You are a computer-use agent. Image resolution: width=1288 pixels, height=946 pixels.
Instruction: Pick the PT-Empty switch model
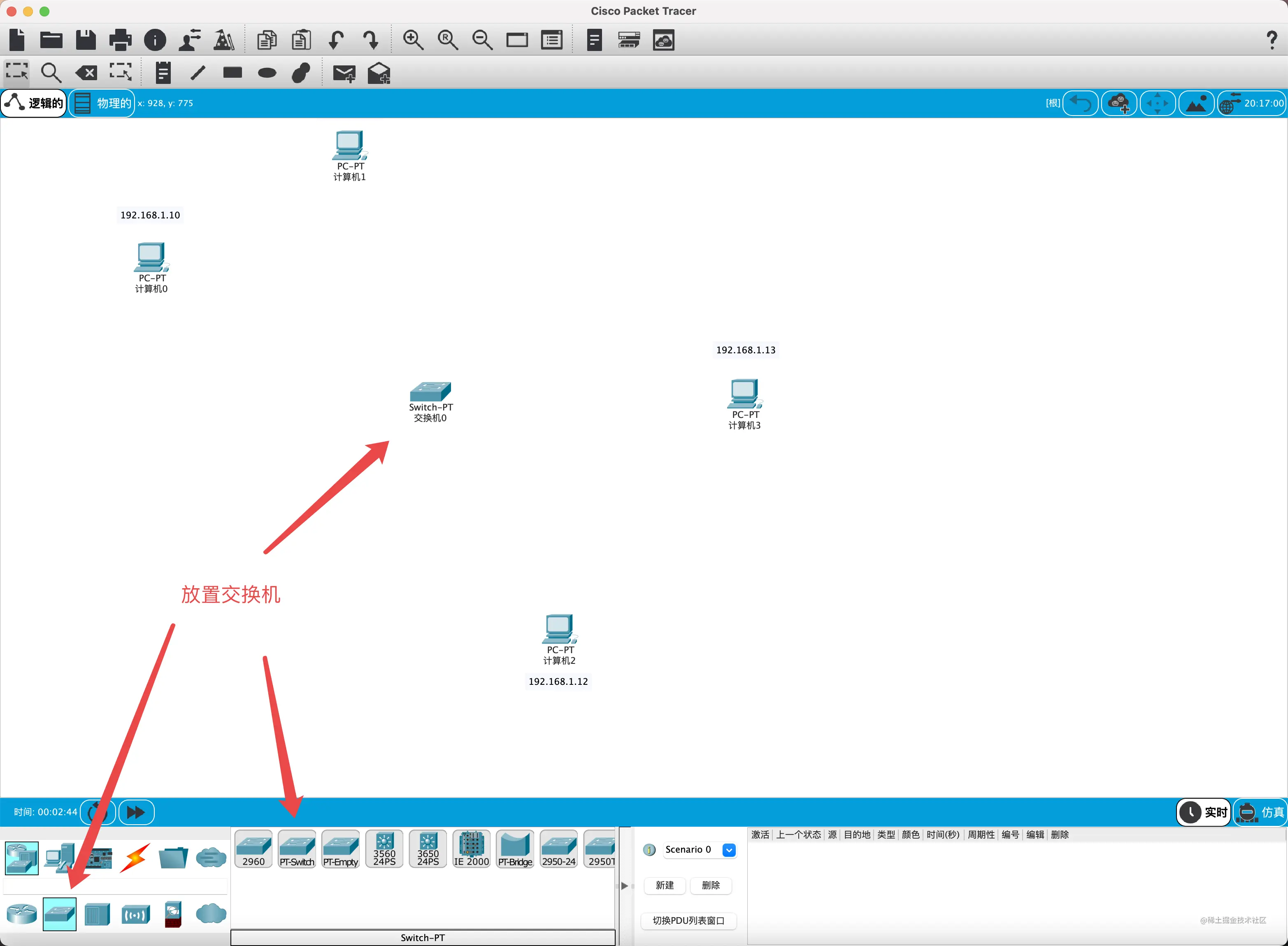tap(340, 849)
